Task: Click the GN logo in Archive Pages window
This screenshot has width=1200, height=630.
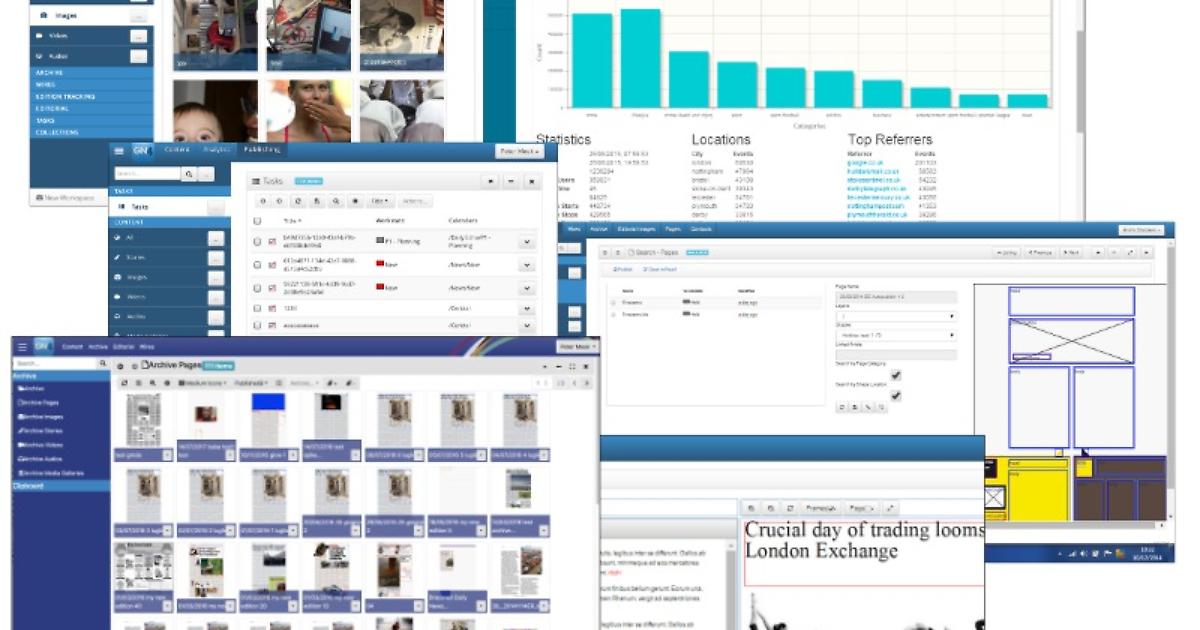Action: click(42, 346)
